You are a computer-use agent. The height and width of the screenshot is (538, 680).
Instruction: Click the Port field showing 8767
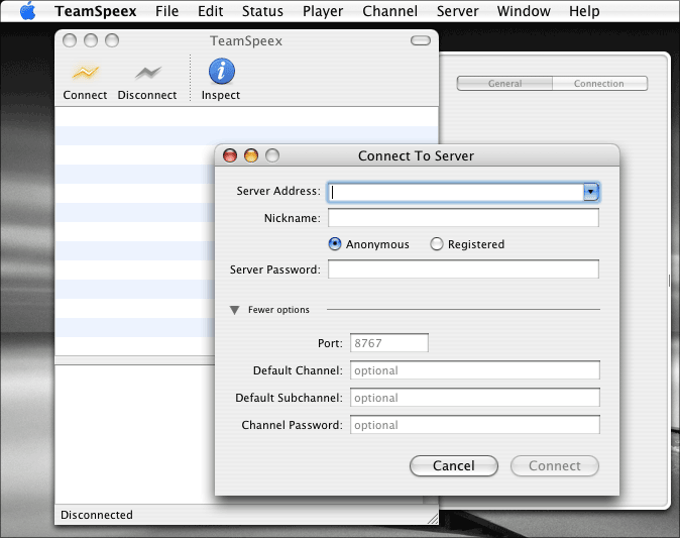pyautogui.click(x=389, y=343)
